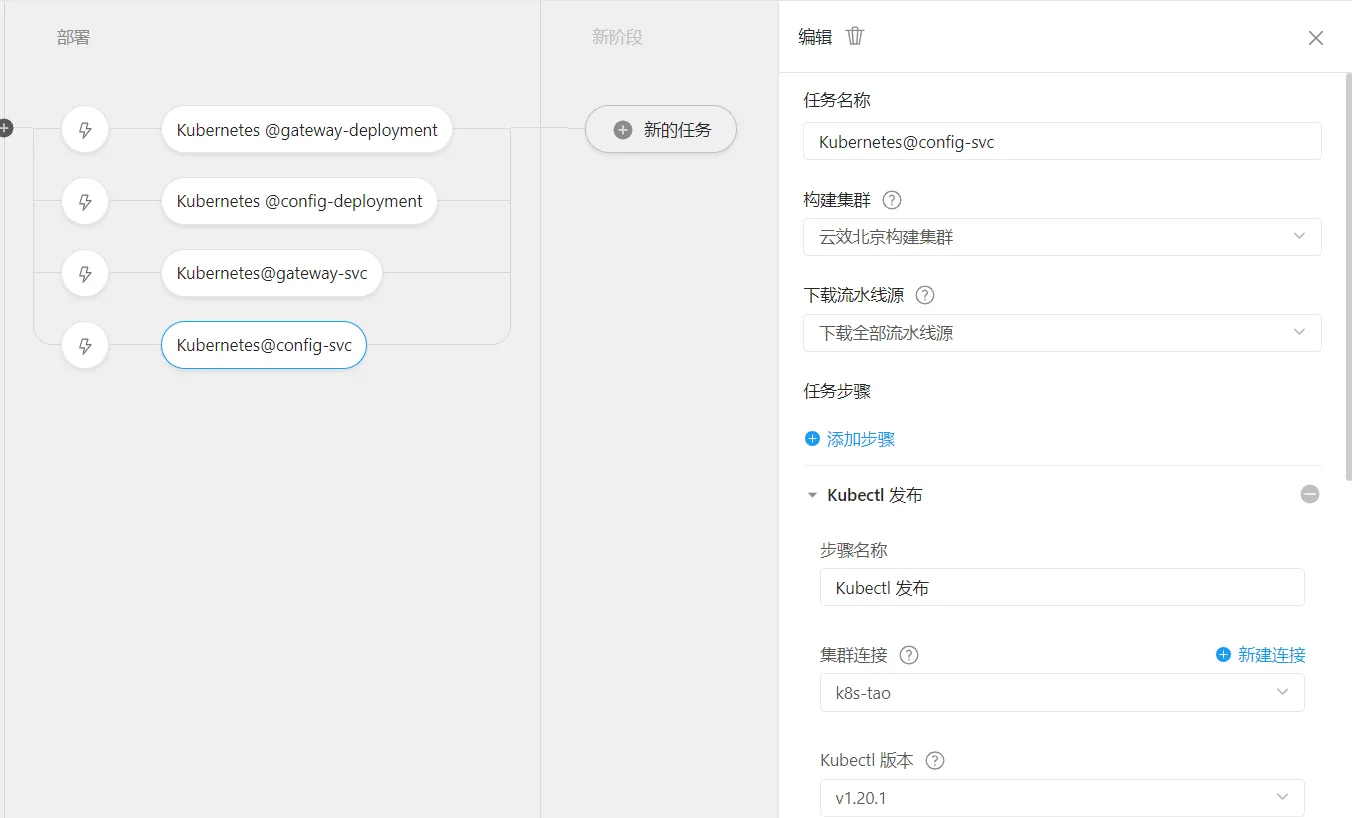Click the 添加步骤 link
The height and width of the screenshot is (818, 1352).
click(850, 439)
